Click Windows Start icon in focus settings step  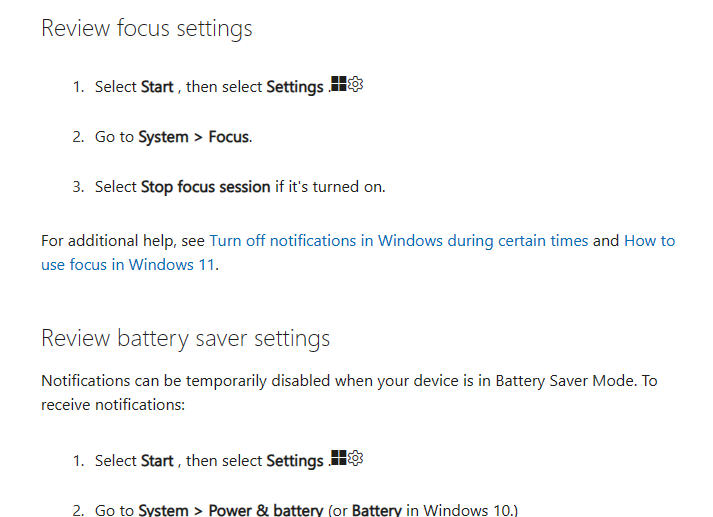(338, 84)
